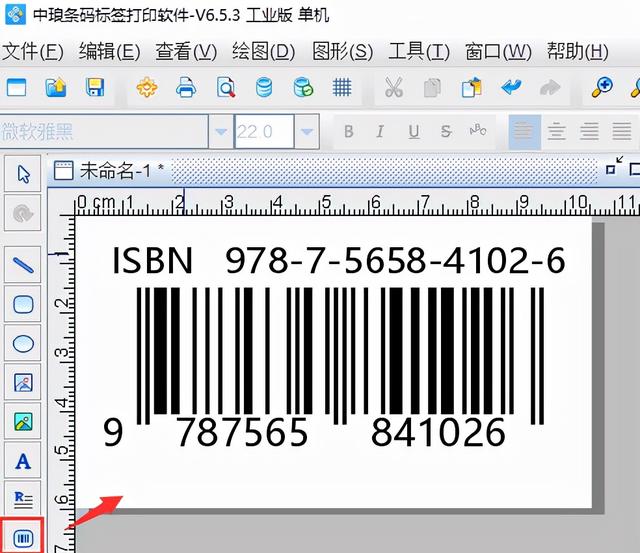Toggle Bold formatting button

pos(349,131)
